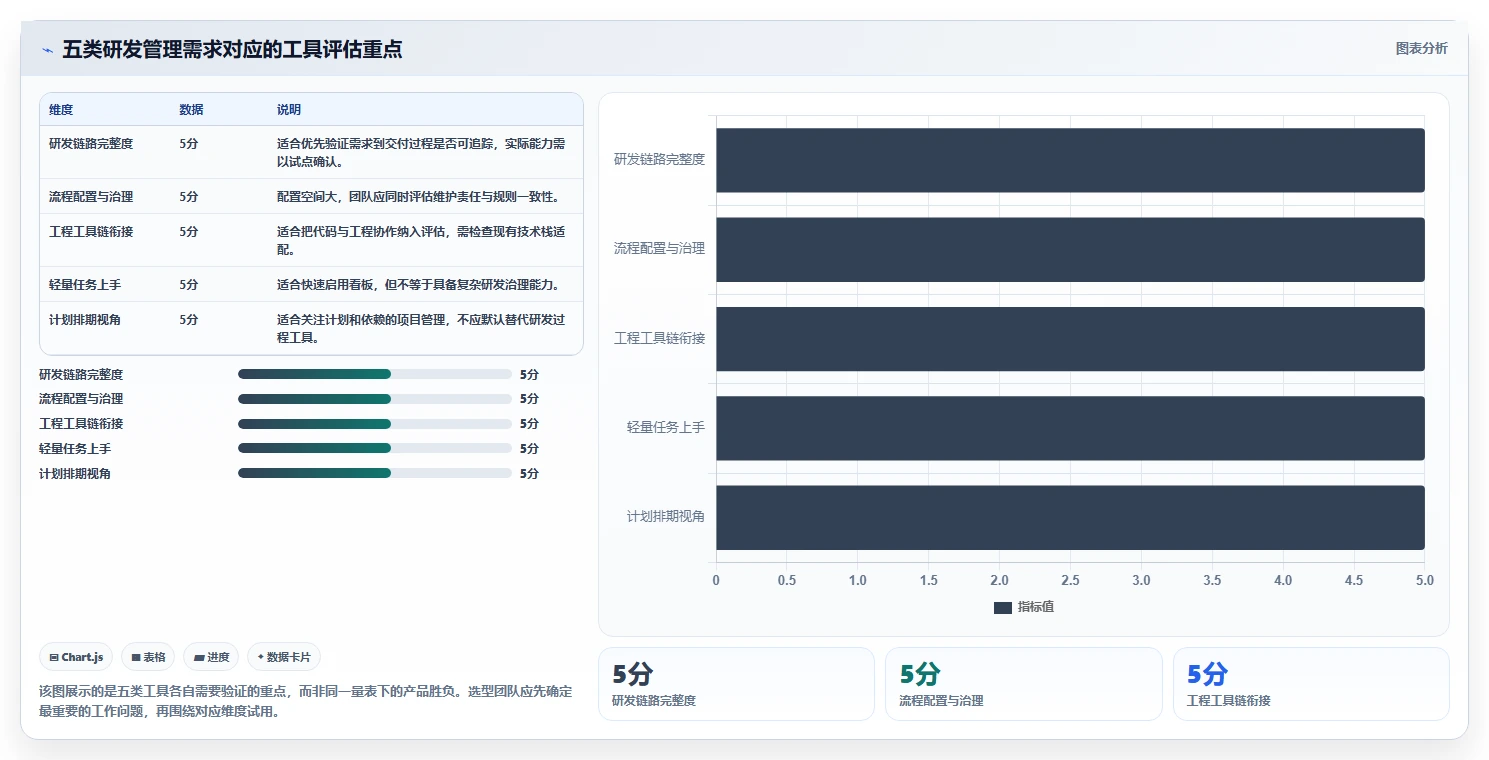Click the 说明 column header
Viewport: 1489px width, 760px height.
coord(289,110)
